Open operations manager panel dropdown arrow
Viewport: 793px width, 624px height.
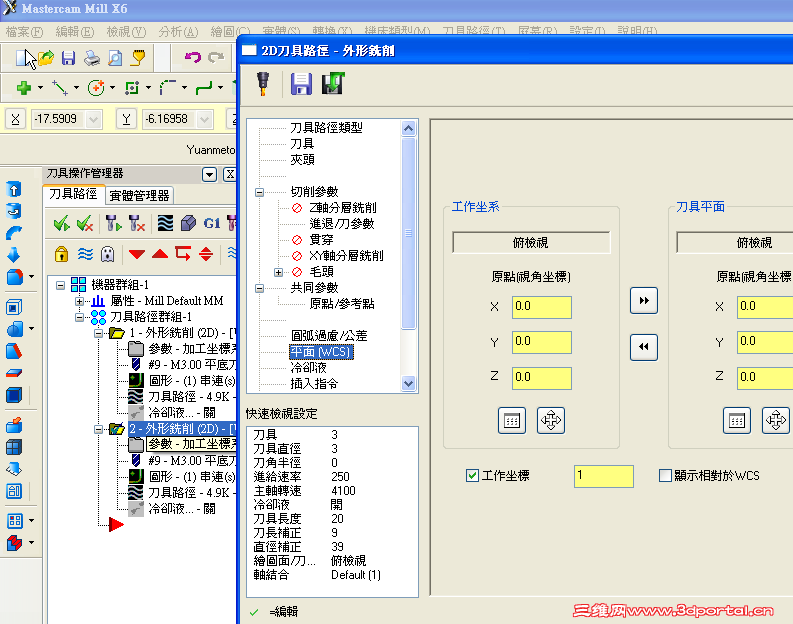209,174
